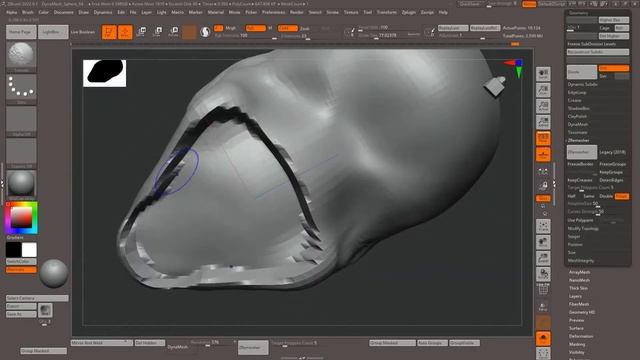Expand ShadowBox section

coord(578,109)
